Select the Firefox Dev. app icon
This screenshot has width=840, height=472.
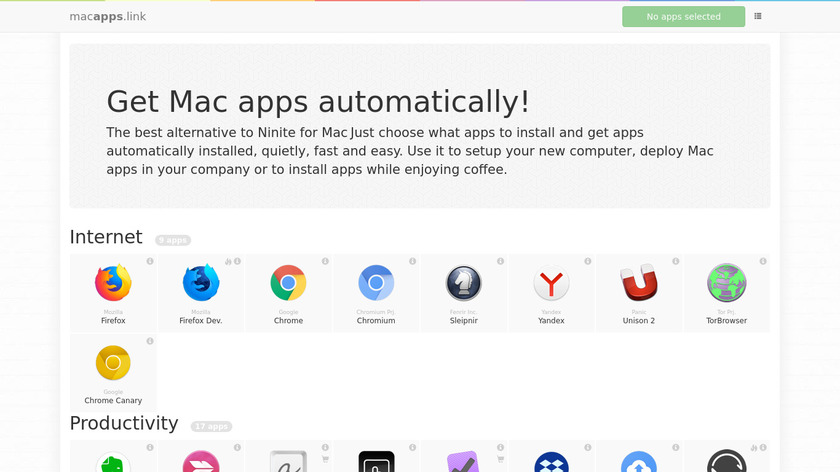pyautogui.click(x=201, y=283)
